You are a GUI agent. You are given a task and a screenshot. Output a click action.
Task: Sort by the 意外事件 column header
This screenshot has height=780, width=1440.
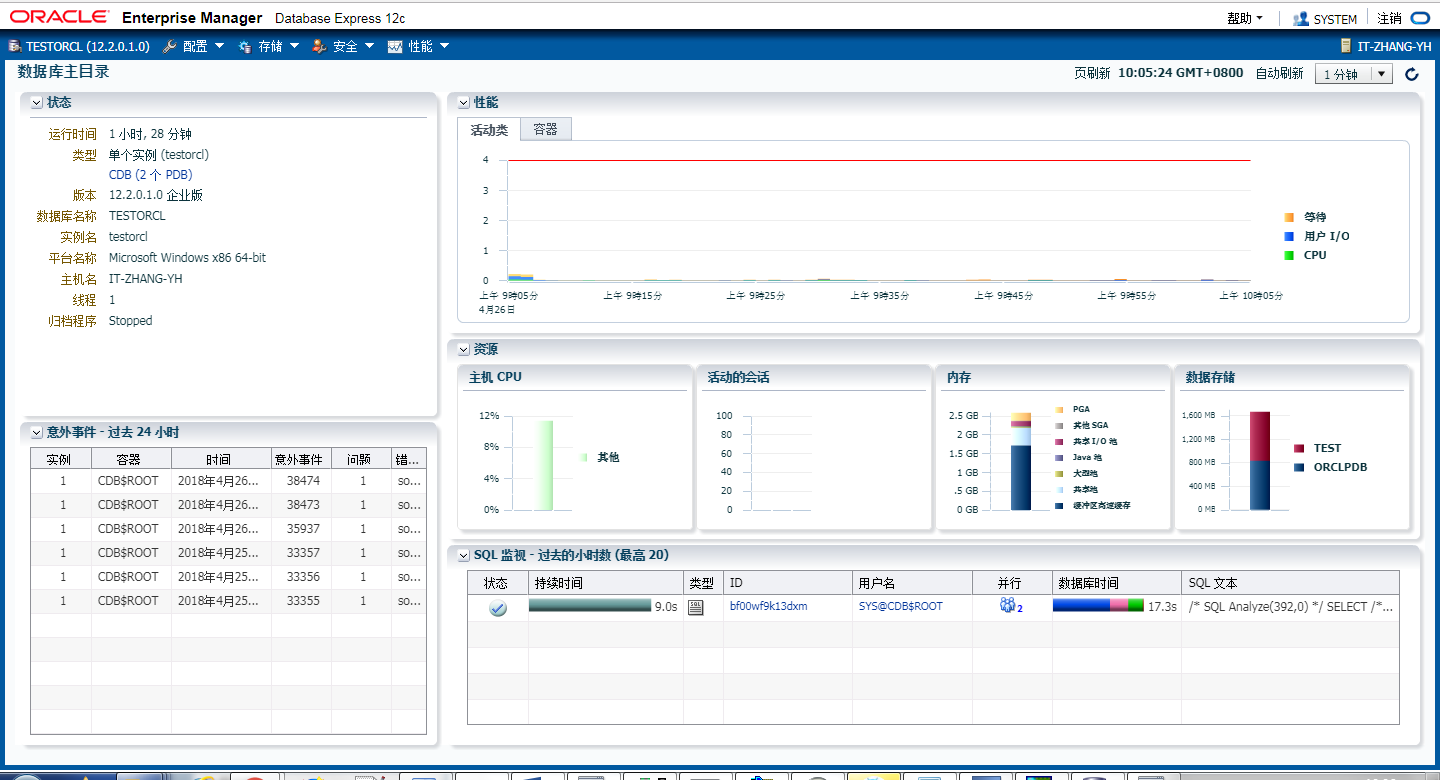click(x=301, y=459)
